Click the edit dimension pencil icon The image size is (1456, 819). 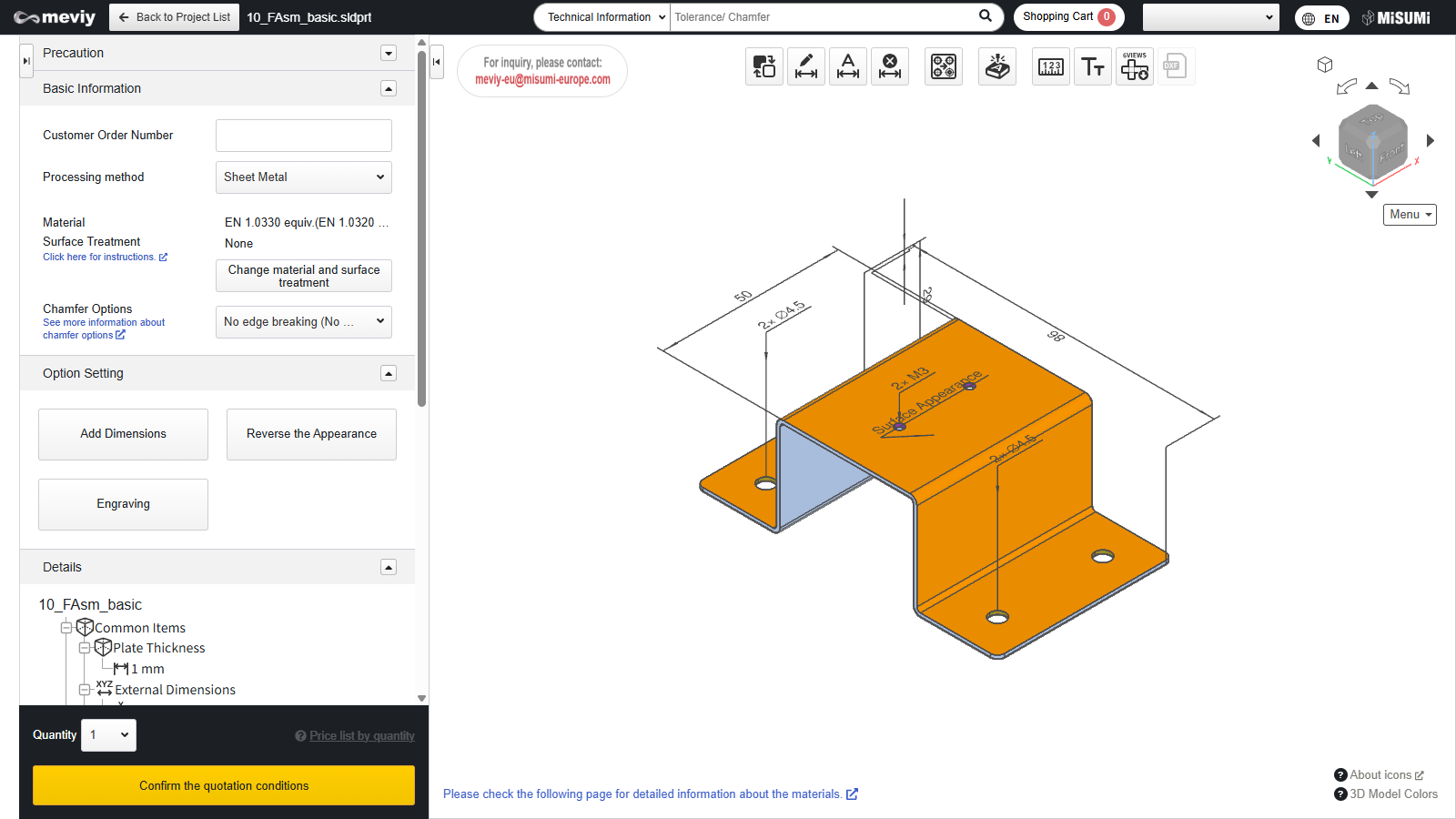[x=805, y=66]
